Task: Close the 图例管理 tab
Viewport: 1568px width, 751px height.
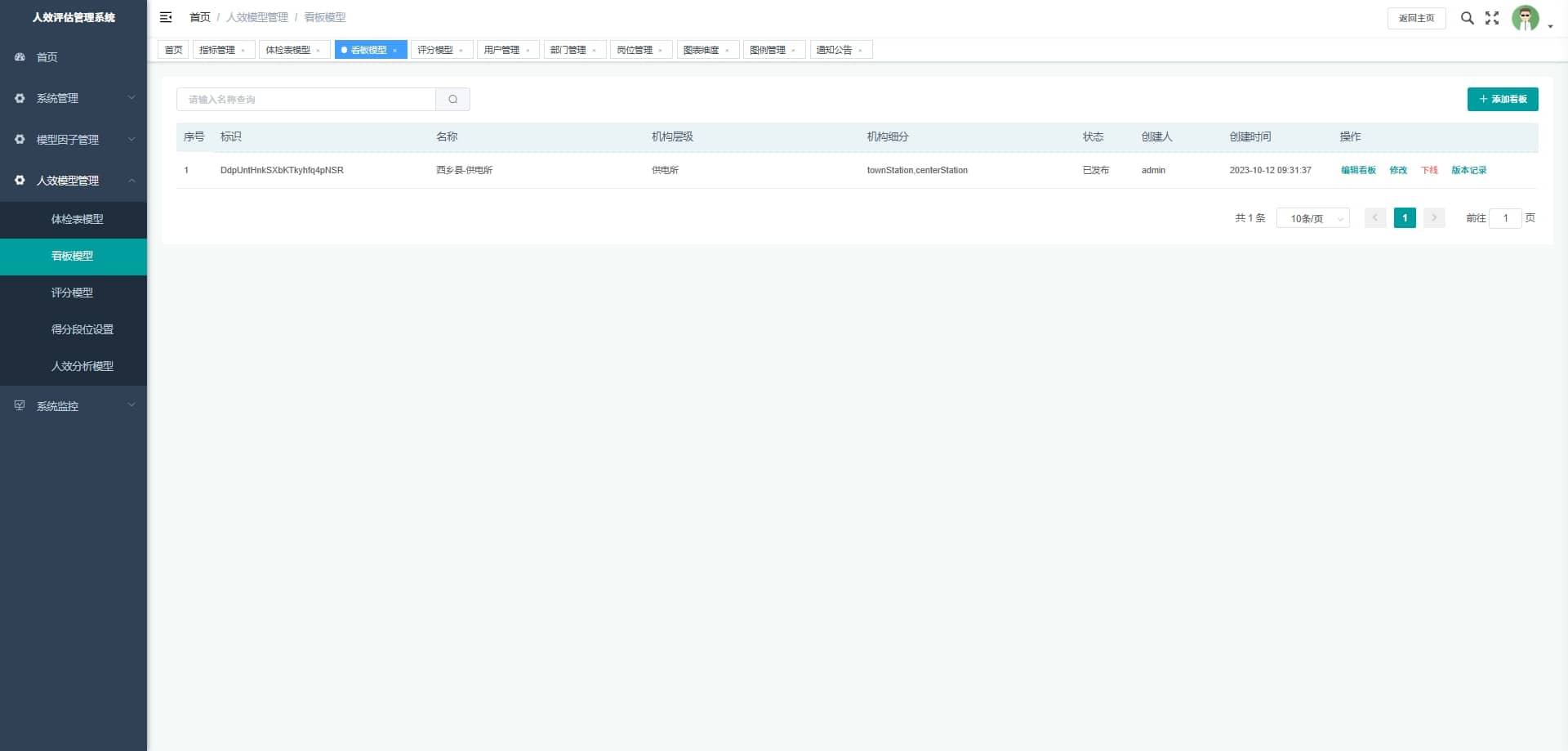Action: tap(794, 51)
